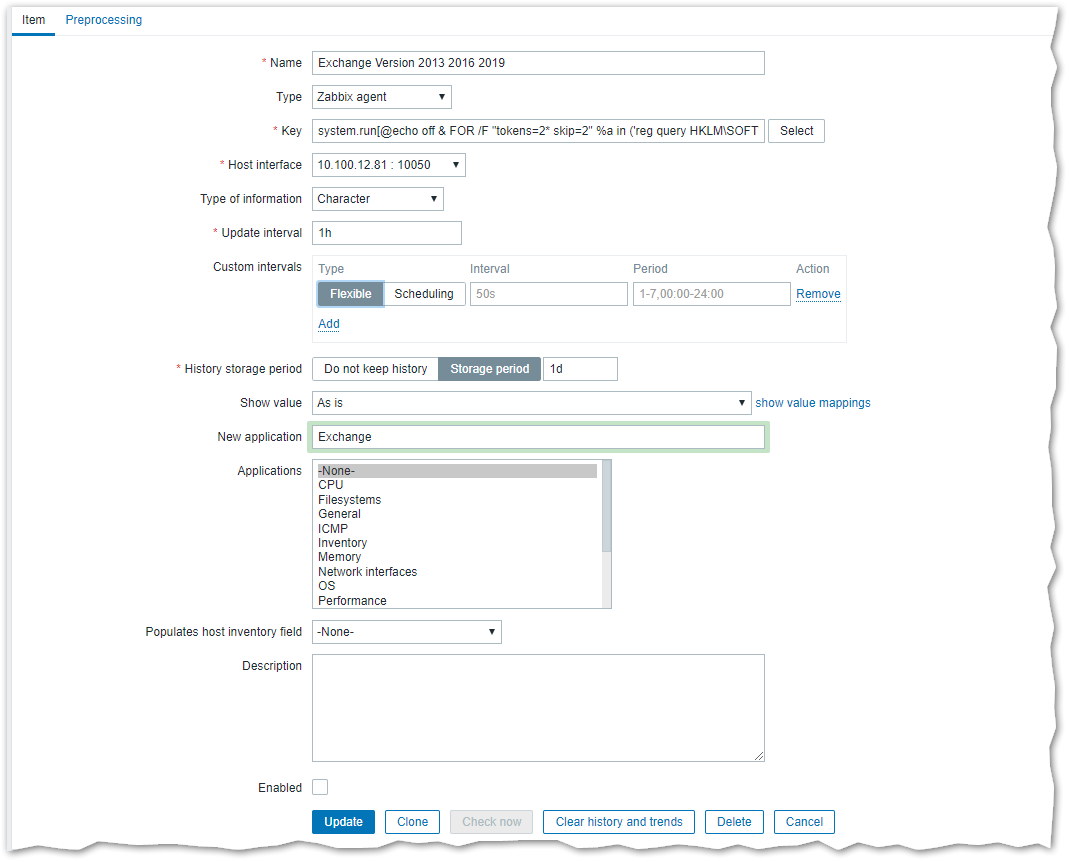The height and width of the screenshot is (862, 1069).
Task: Expand the Show value dropdown
Action: pyautogui.click(x=531, y=403)
